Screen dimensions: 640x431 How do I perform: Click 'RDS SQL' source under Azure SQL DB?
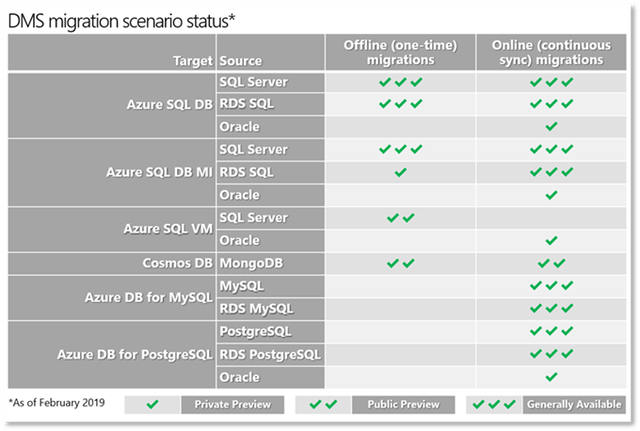click(x=271, y=104)
